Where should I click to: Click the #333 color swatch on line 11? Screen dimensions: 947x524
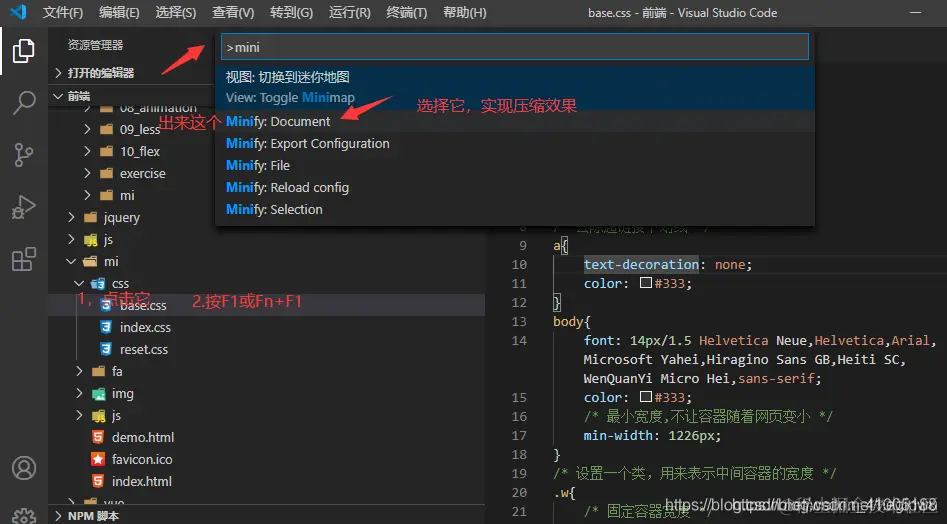point(646,283)
